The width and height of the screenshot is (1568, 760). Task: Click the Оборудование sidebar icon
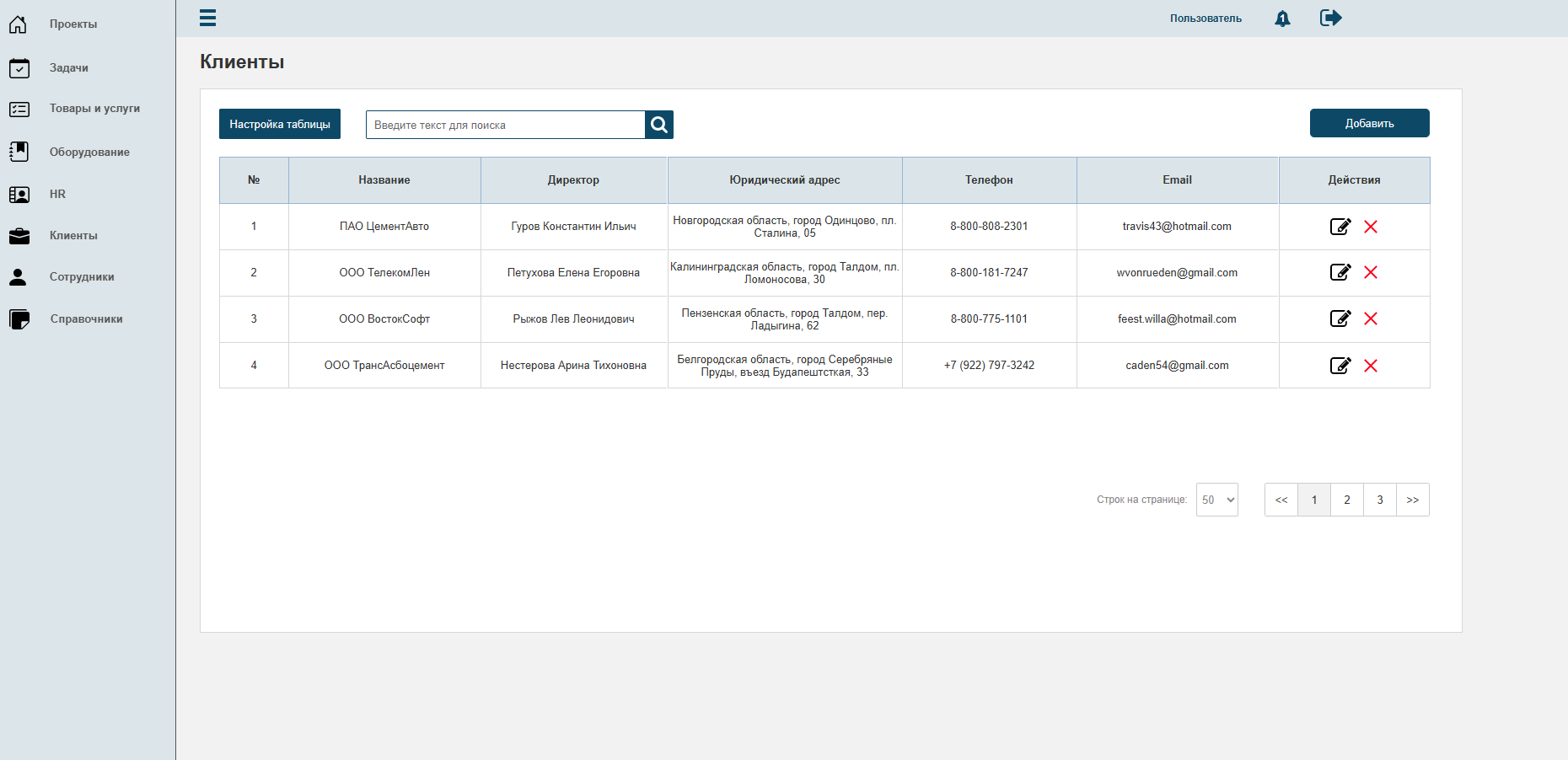19,152
